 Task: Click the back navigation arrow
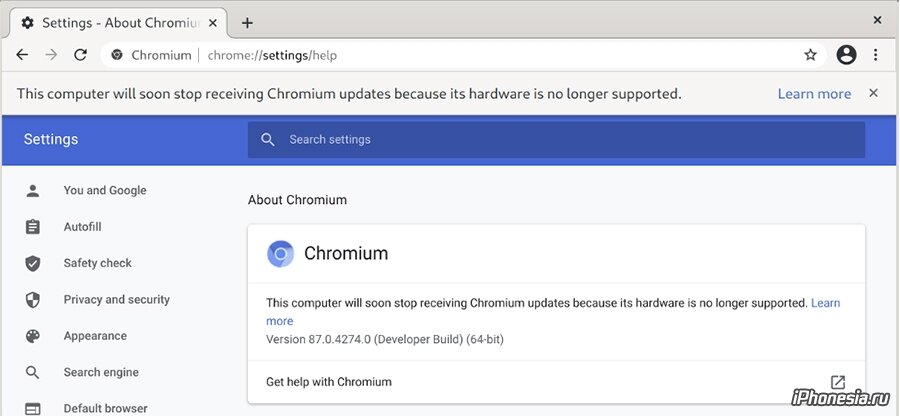pyautogui.click(x=22, y=55)
